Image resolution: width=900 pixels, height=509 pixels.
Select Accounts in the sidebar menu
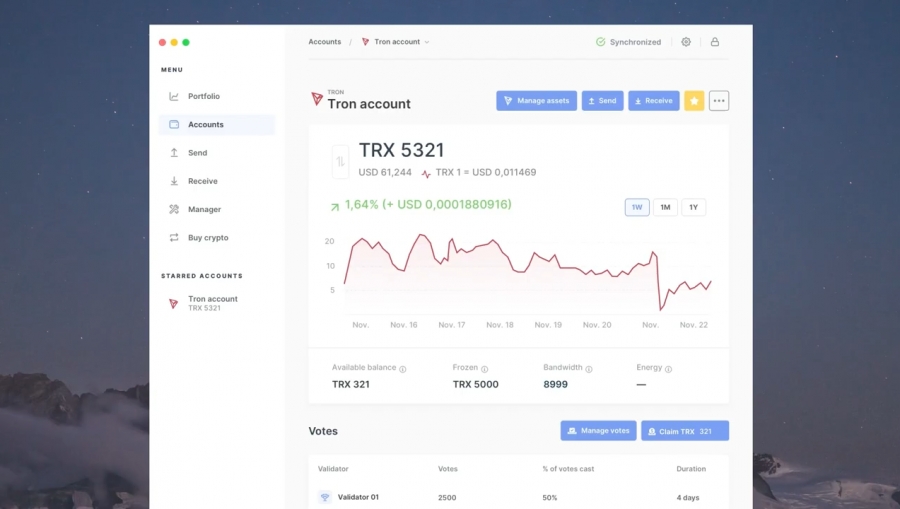pyautogui.click(x=216, y=125)
